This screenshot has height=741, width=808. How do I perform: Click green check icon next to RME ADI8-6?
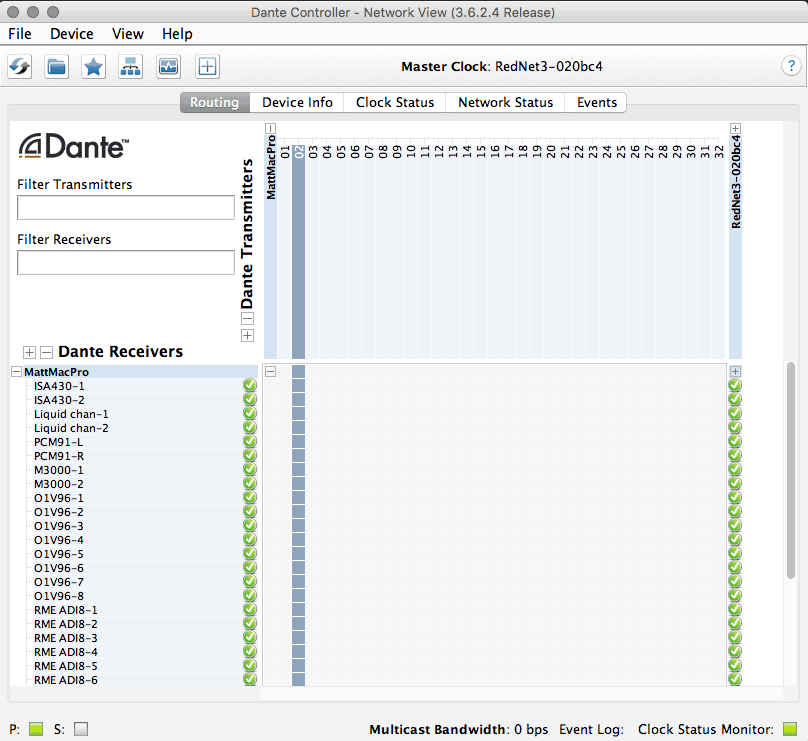coord(250,679)
